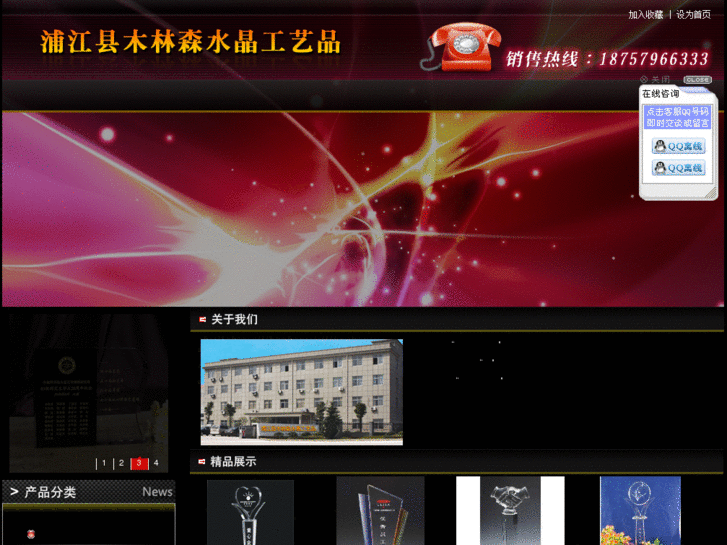Click the red flag icon beside 关于我们
The width and height of the screenshot is (727, 545).
[202, 320]
